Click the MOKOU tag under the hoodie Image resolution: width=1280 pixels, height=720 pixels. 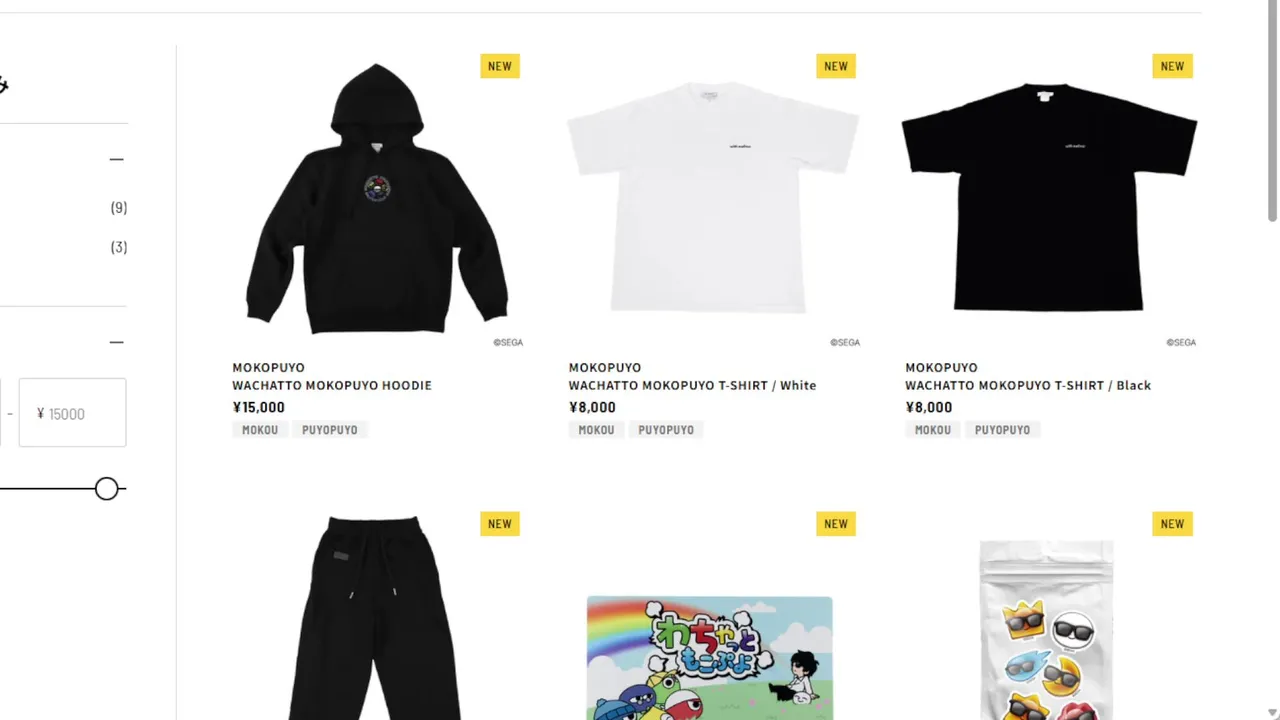pos(260,430)
